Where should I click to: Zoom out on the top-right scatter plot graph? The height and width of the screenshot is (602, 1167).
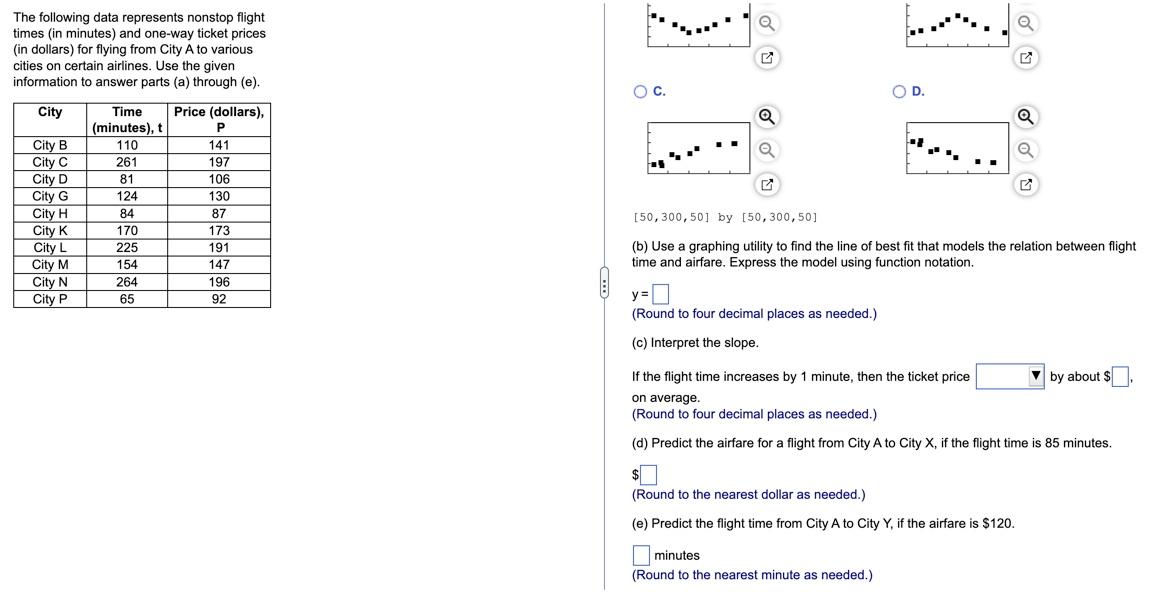pyautogui.click(x=1023, y=20)
